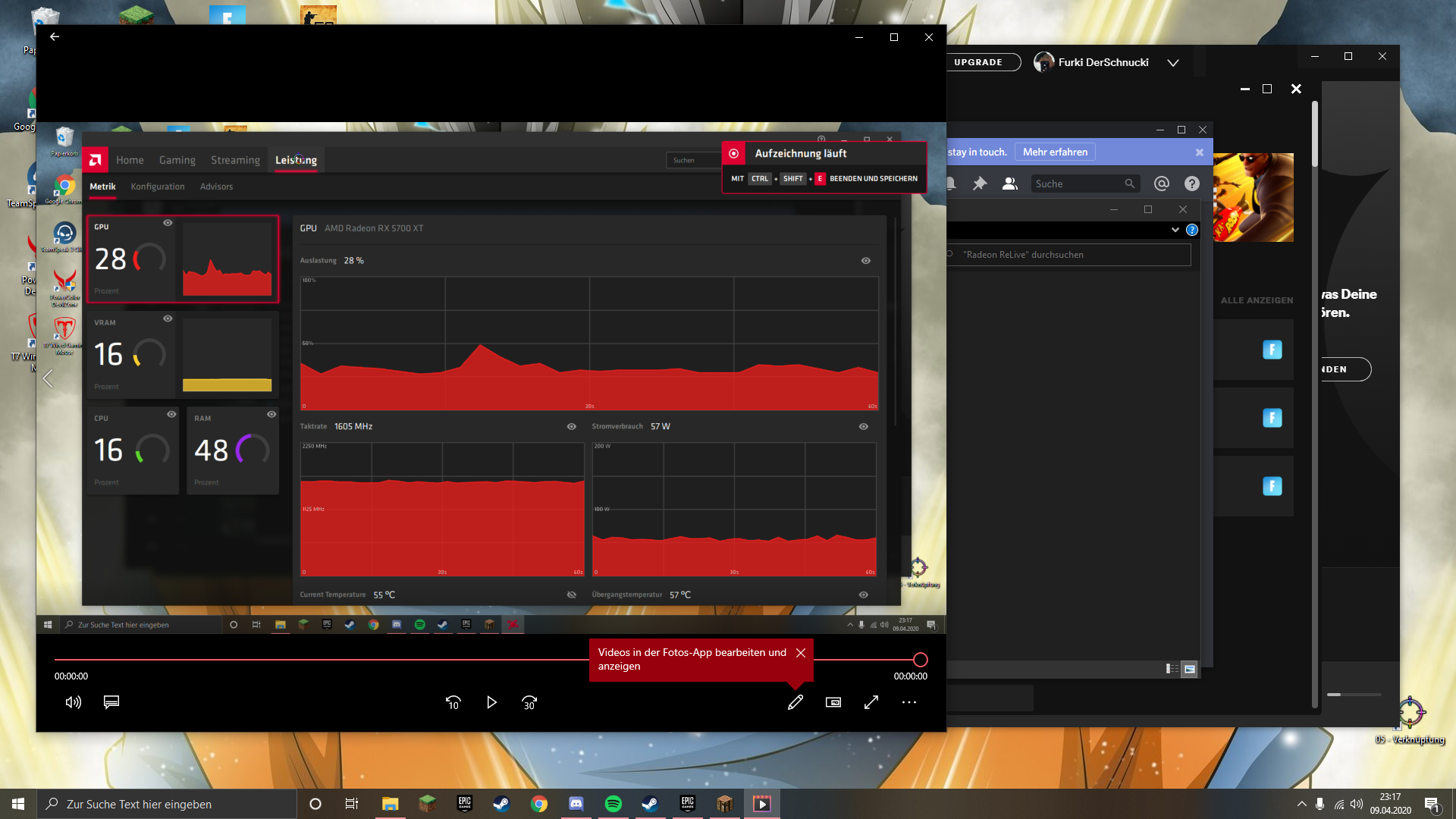
Task: Click Discord pinned messages pin icon
Action: point(980,184)
